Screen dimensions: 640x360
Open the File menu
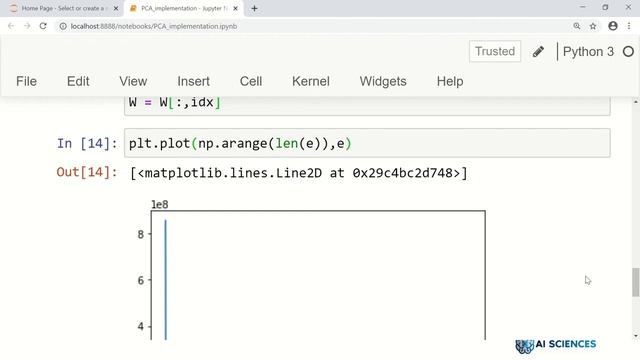pos(27,81)
